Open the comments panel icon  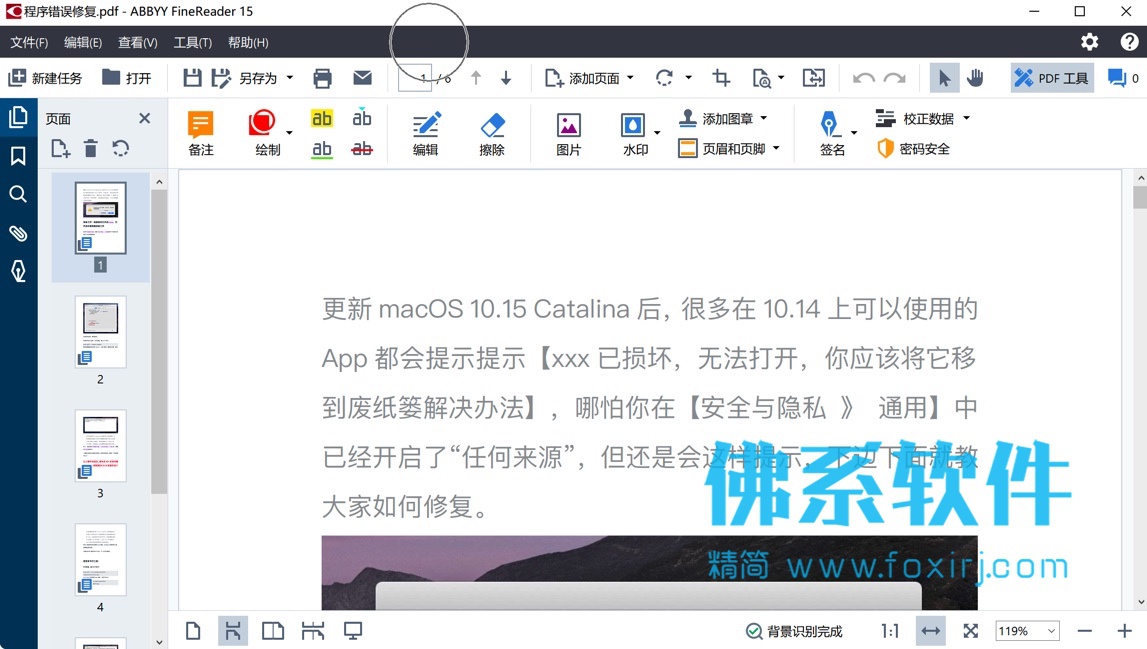click(x=1117, y=78)
